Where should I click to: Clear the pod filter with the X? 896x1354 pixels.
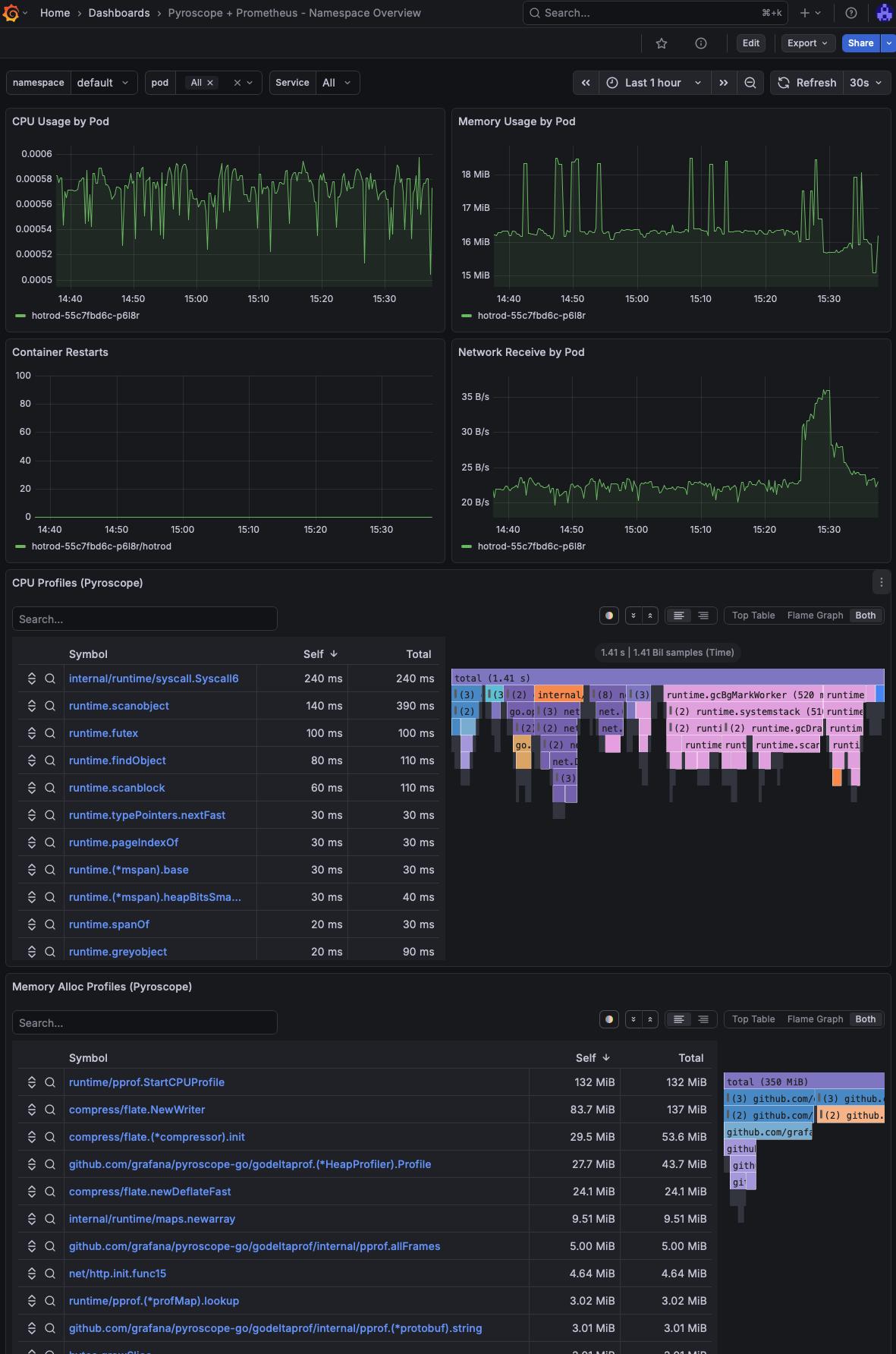(237, 83)
